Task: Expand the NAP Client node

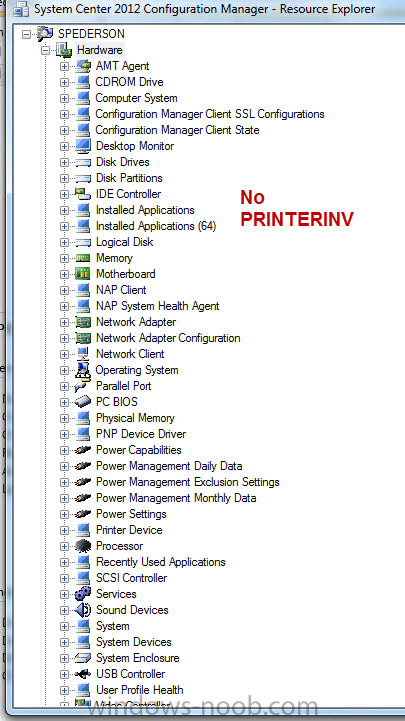Action: (64, 291)
